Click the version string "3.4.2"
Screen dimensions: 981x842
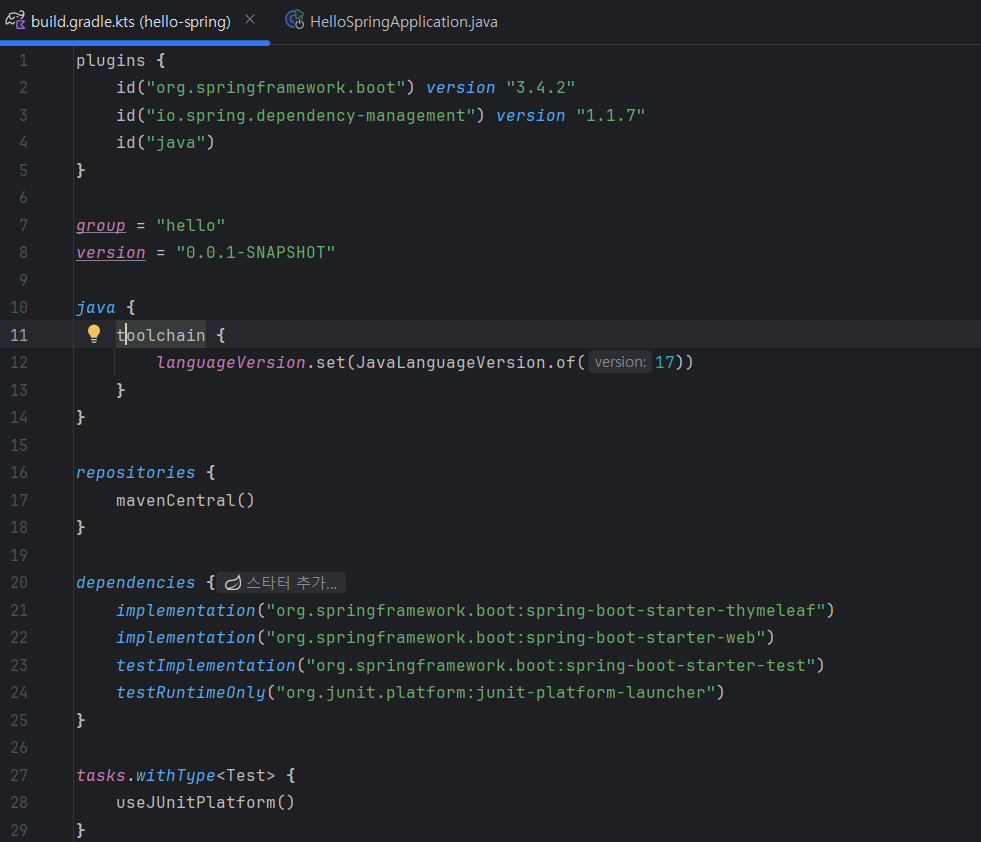click(541, 88)
